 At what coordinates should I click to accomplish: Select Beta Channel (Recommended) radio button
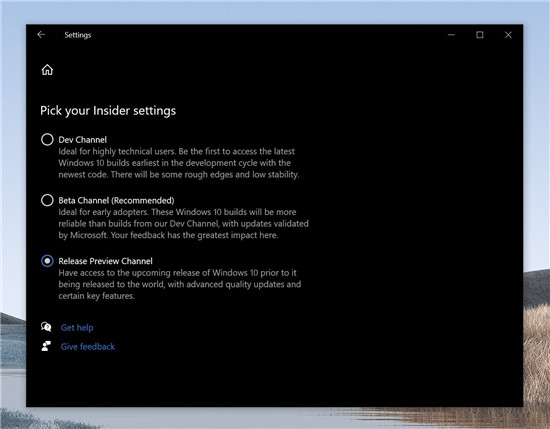tap(47, 200)
